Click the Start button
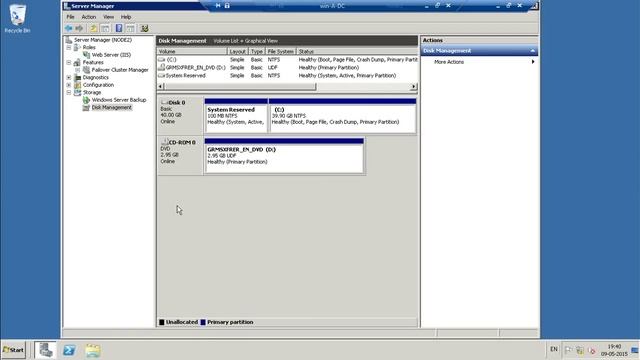This screenshot has height=360, width=640. [13, 350]
